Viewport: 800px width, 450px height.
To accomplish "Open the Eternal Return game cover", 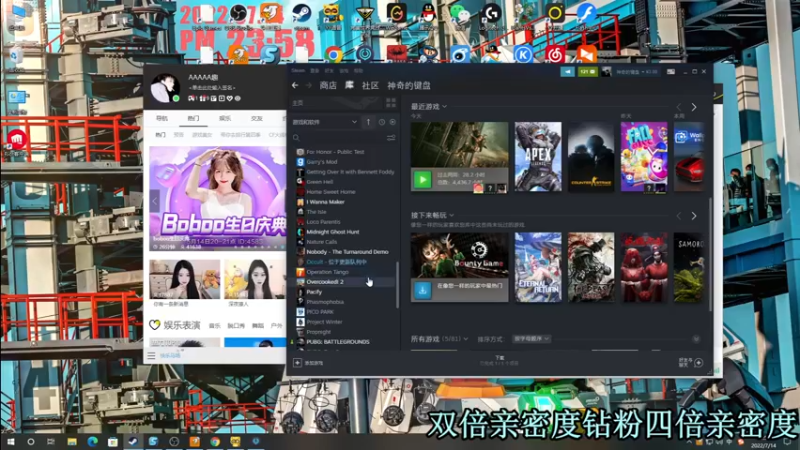I will tap(538, 267).
